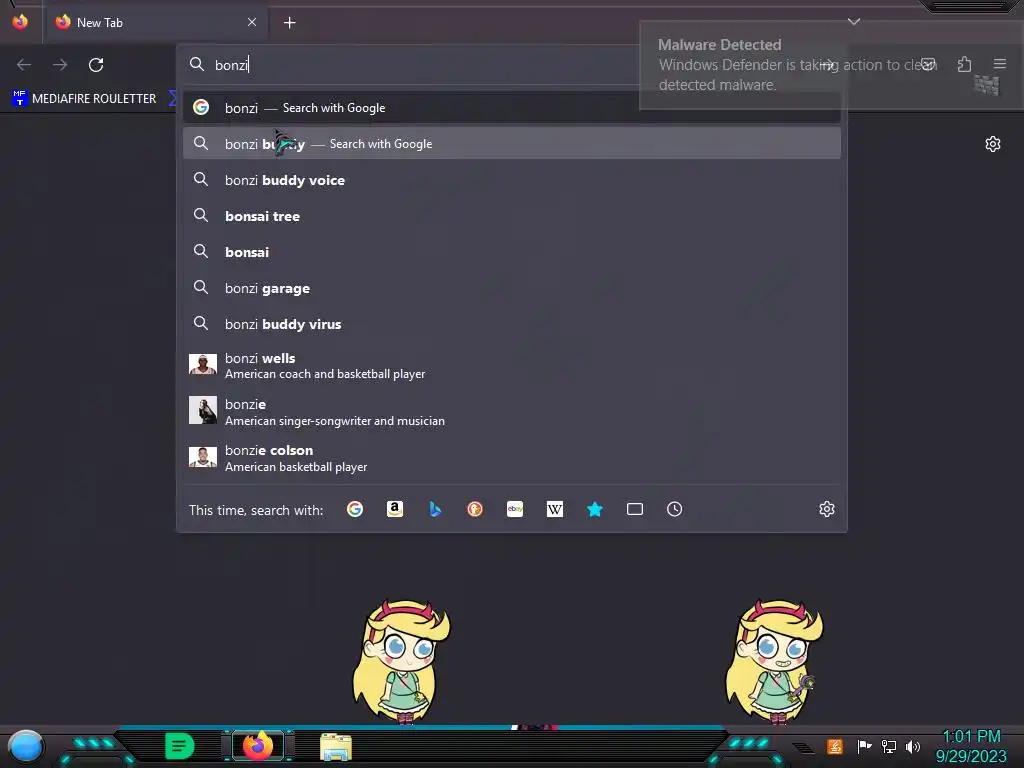Select the 'bonzi buddy' search suggestion
This screenshot has width=1024, height=768.
(x=511, y=144)
